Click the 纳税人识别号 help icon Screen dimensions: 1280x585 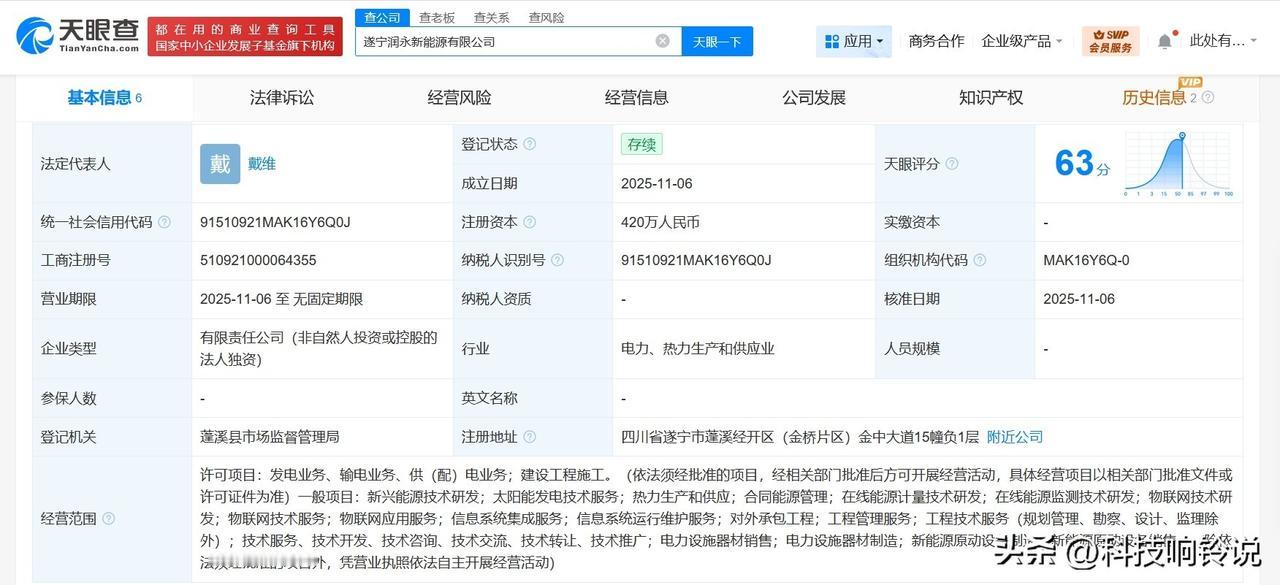(558, 259)
